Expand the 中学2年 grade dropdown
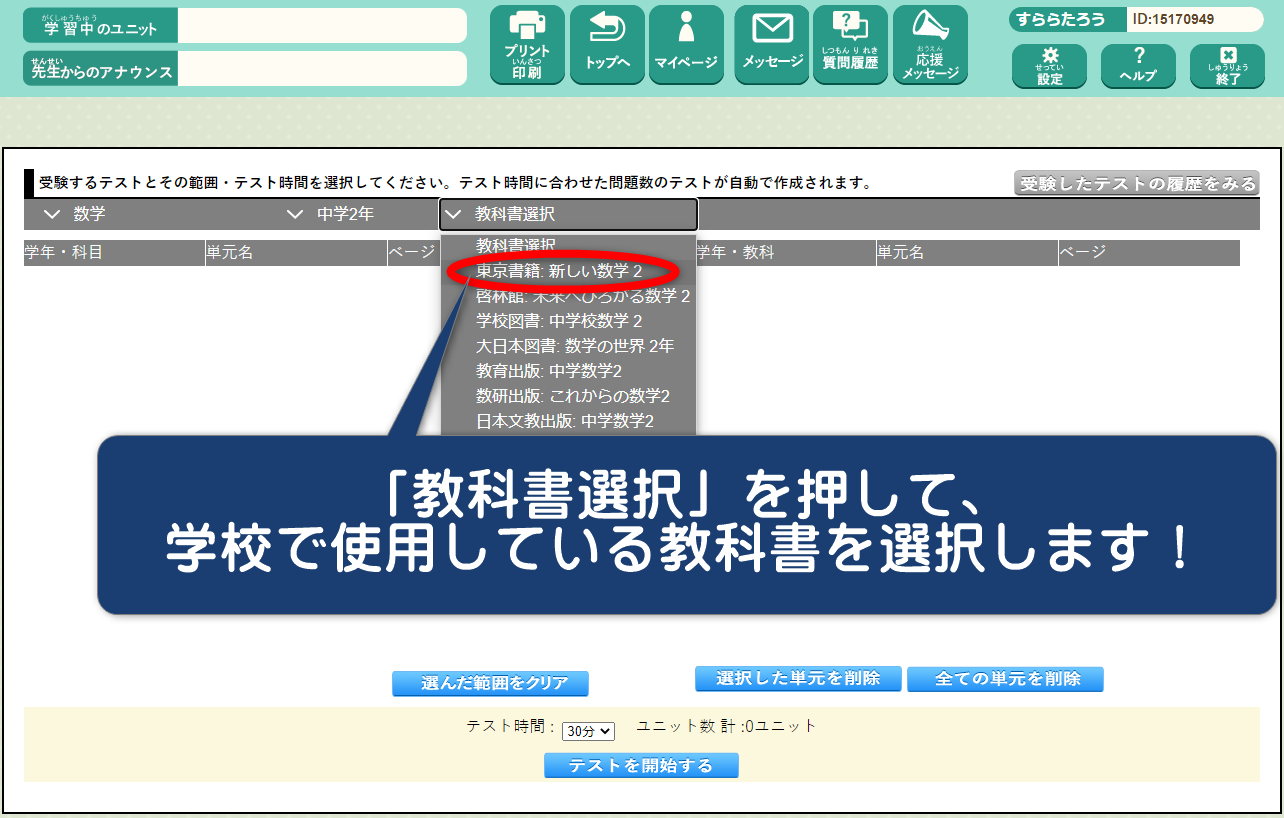This screenshot has width=1284, height=818. (332, 214)
